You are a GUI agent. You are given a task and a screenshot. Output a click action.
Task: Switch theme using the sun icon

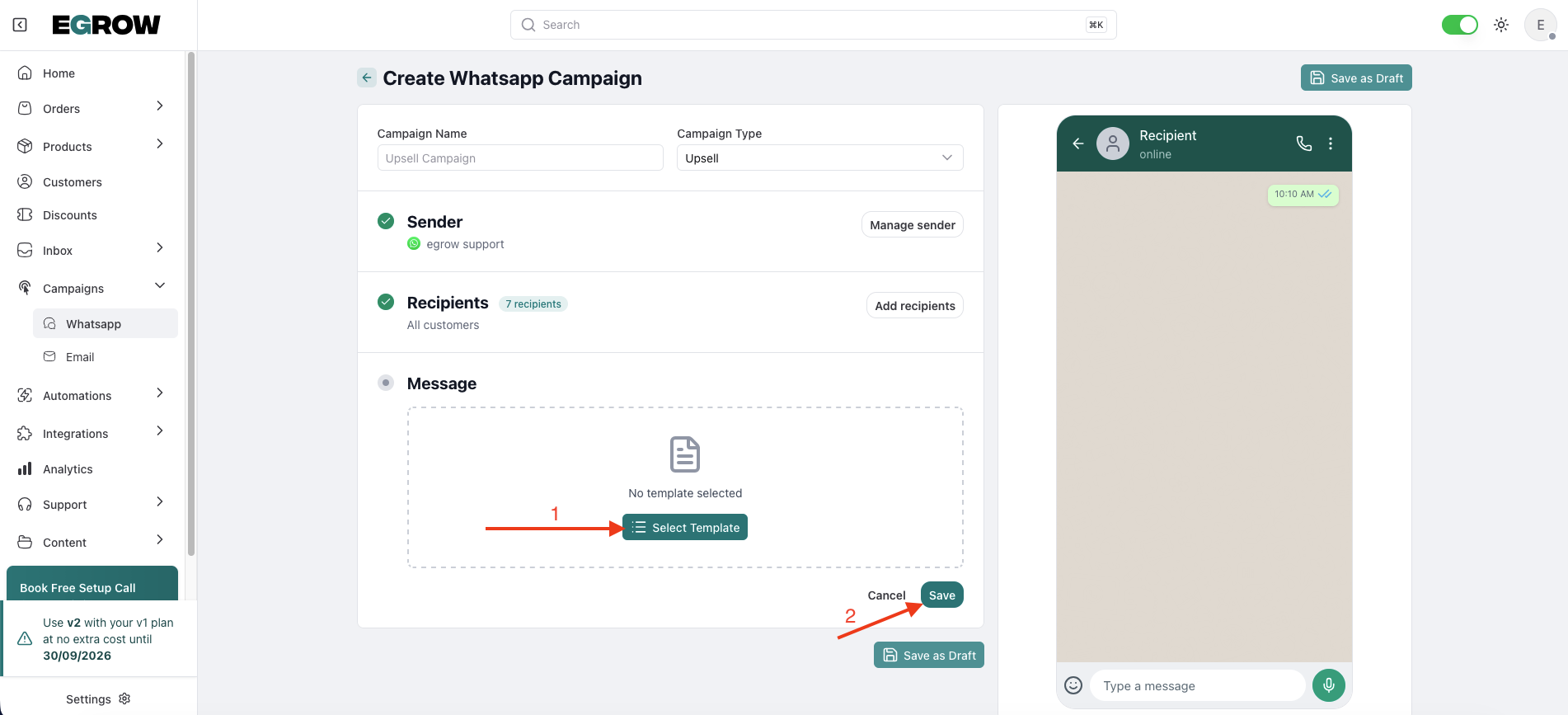coord(1501,25)
